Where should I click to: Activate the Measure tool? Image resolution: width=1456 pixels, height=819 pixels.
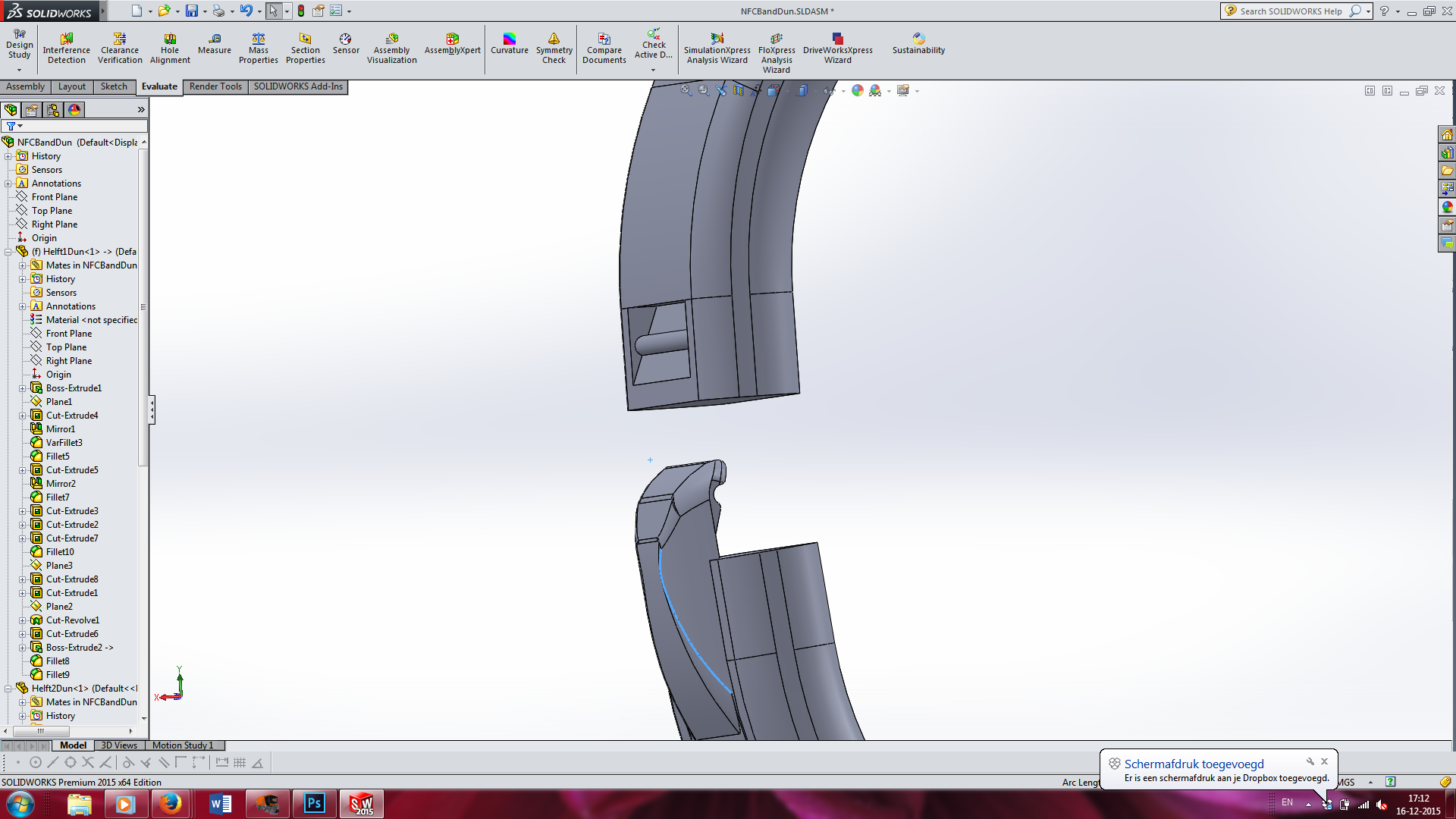215,44
